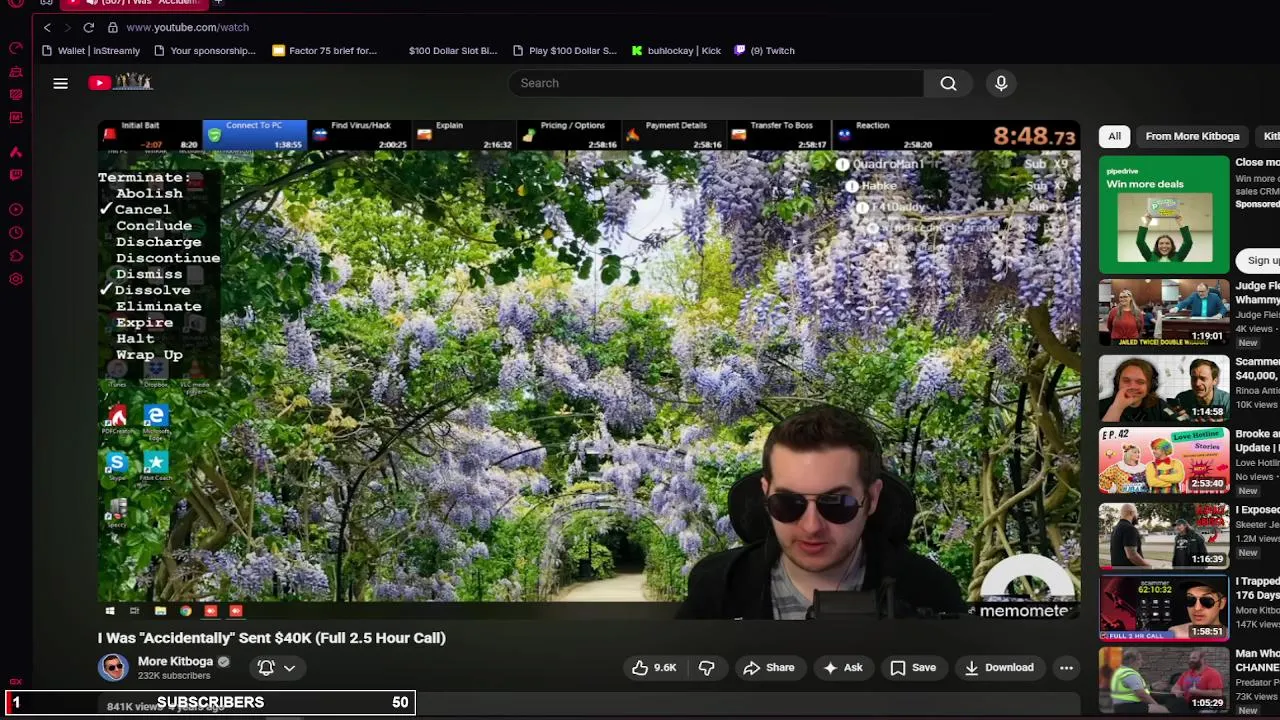Viewport: 1280px width, 720px height.
Task: Click the browser address bar URL
Action: tap(187, 27)
